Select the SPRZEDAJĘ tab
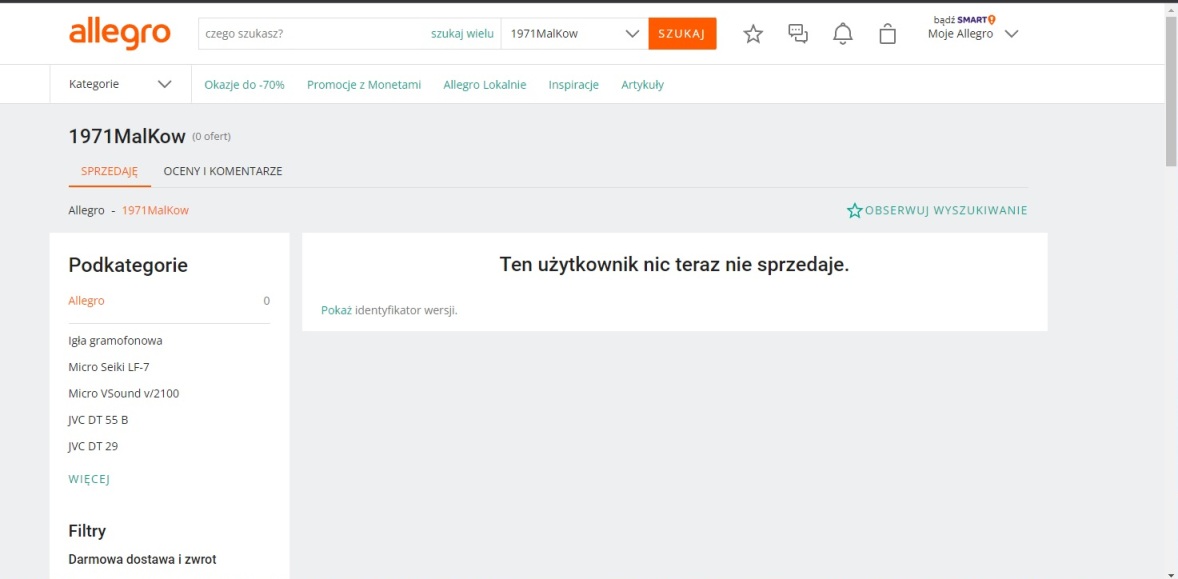Viewport: 1178px width, 579px height. [110, 171]
